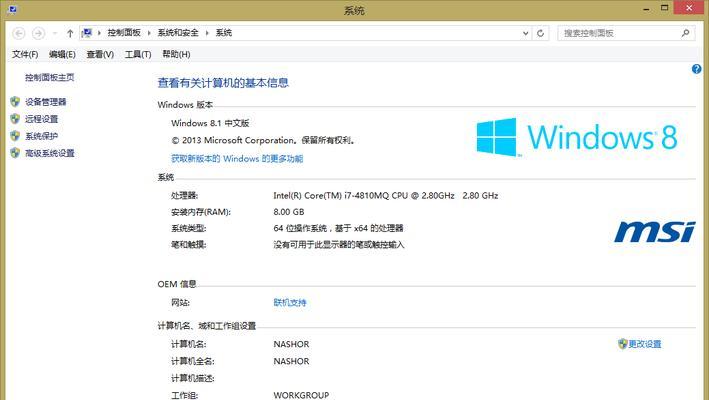
Task: Open 系统保护 link
Action: point(42,136)
